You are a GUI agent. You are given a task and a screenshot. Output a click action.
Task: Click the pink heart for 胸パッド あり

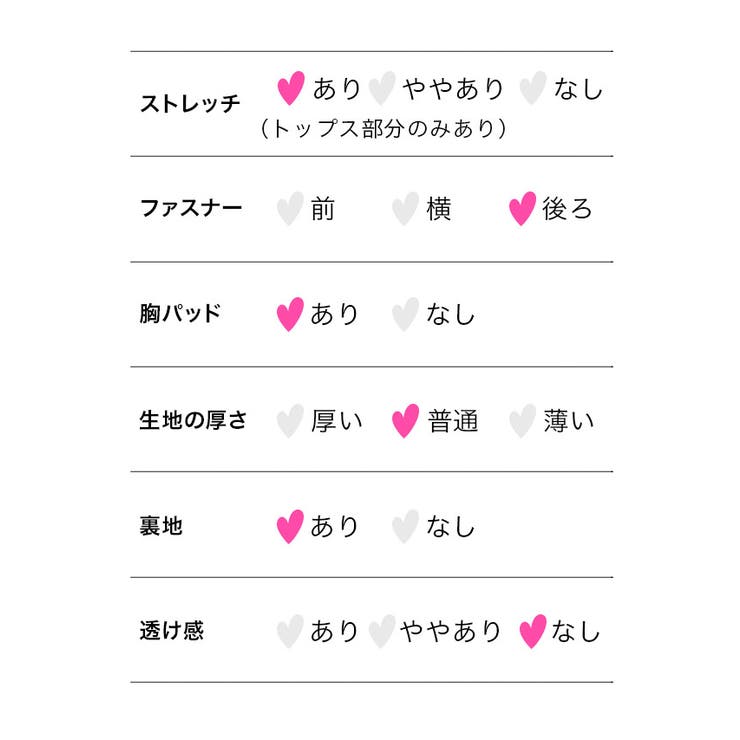click(x=290, y=314)
